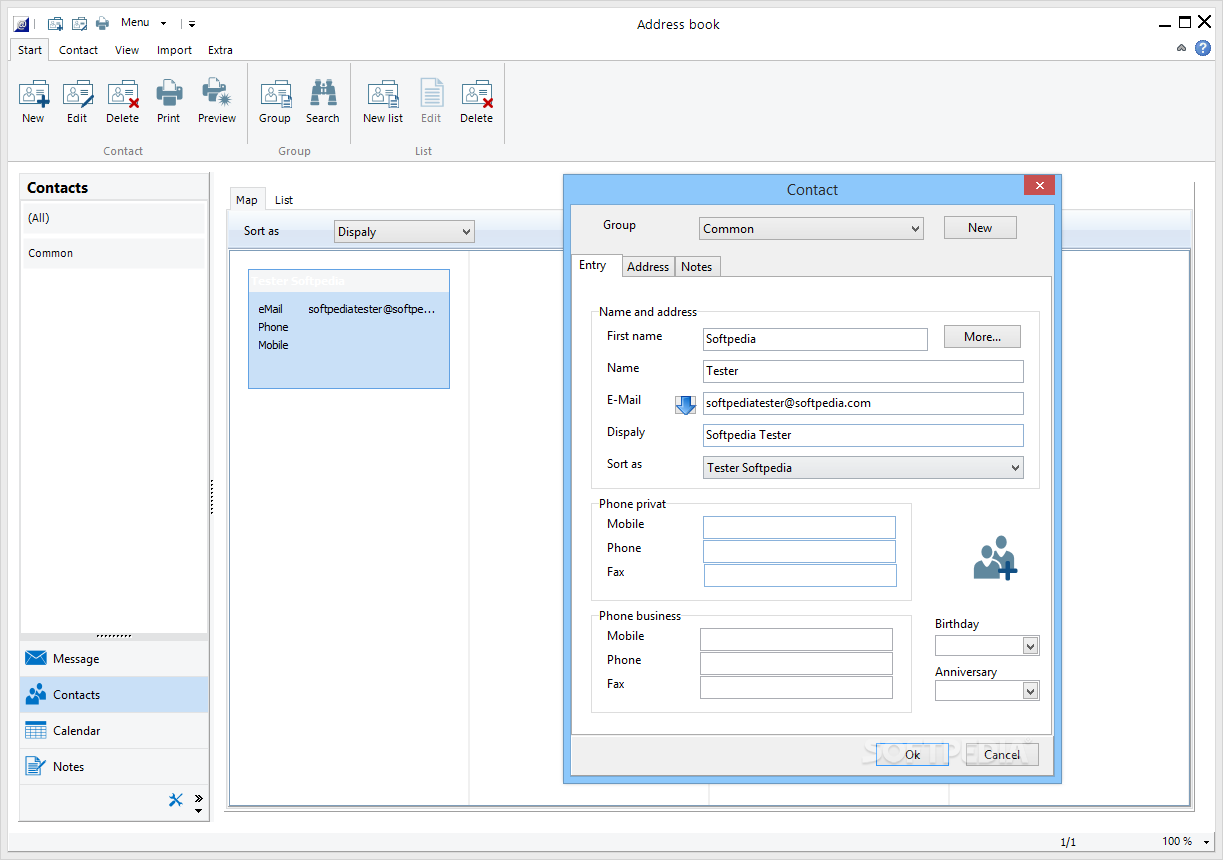Click the contact picture placeholder icon
The width and height of the screenshot is (1223, 860).
pos(995,559)
